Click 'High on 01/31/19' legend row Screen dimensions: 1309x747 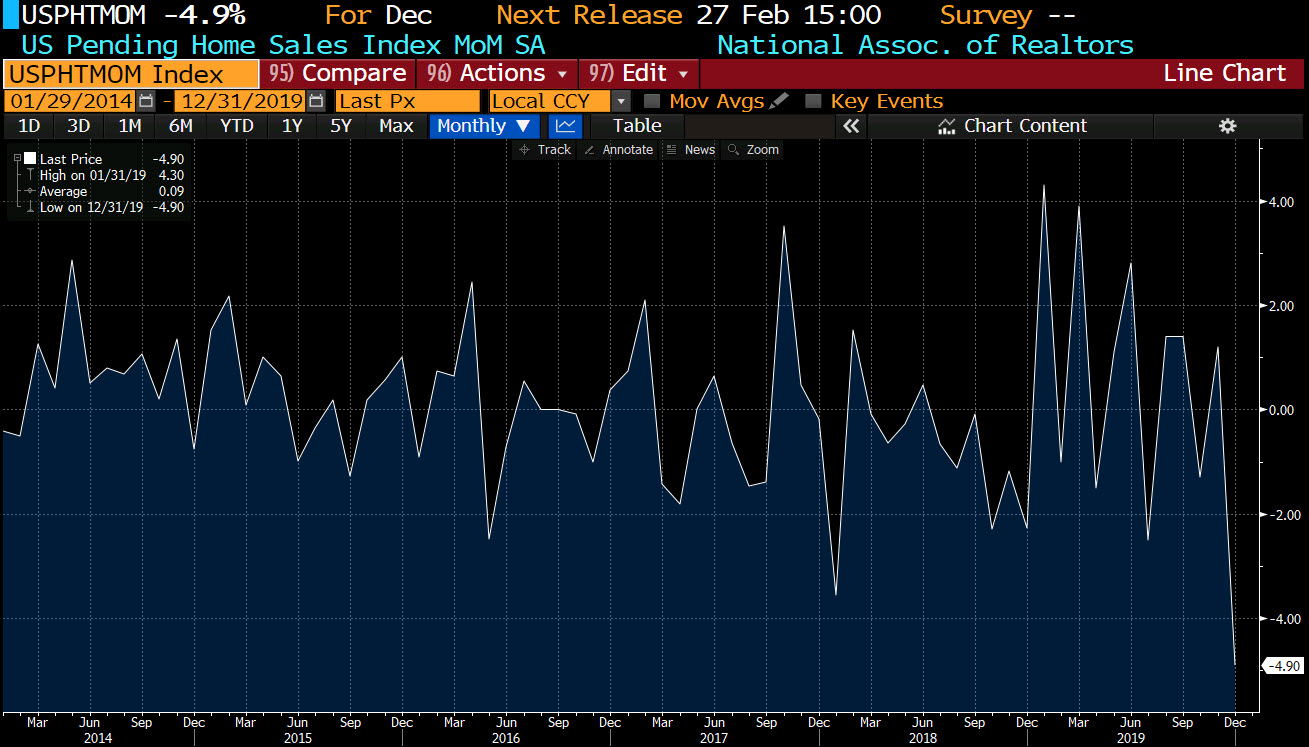[98, 175]
